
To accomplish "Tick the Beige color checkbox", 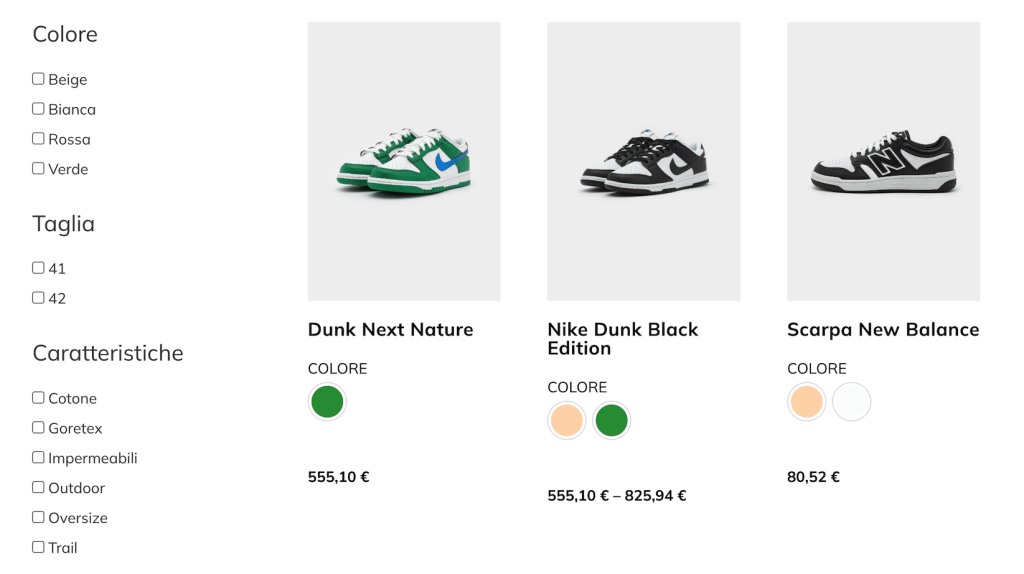I will (x=38, y=79).
